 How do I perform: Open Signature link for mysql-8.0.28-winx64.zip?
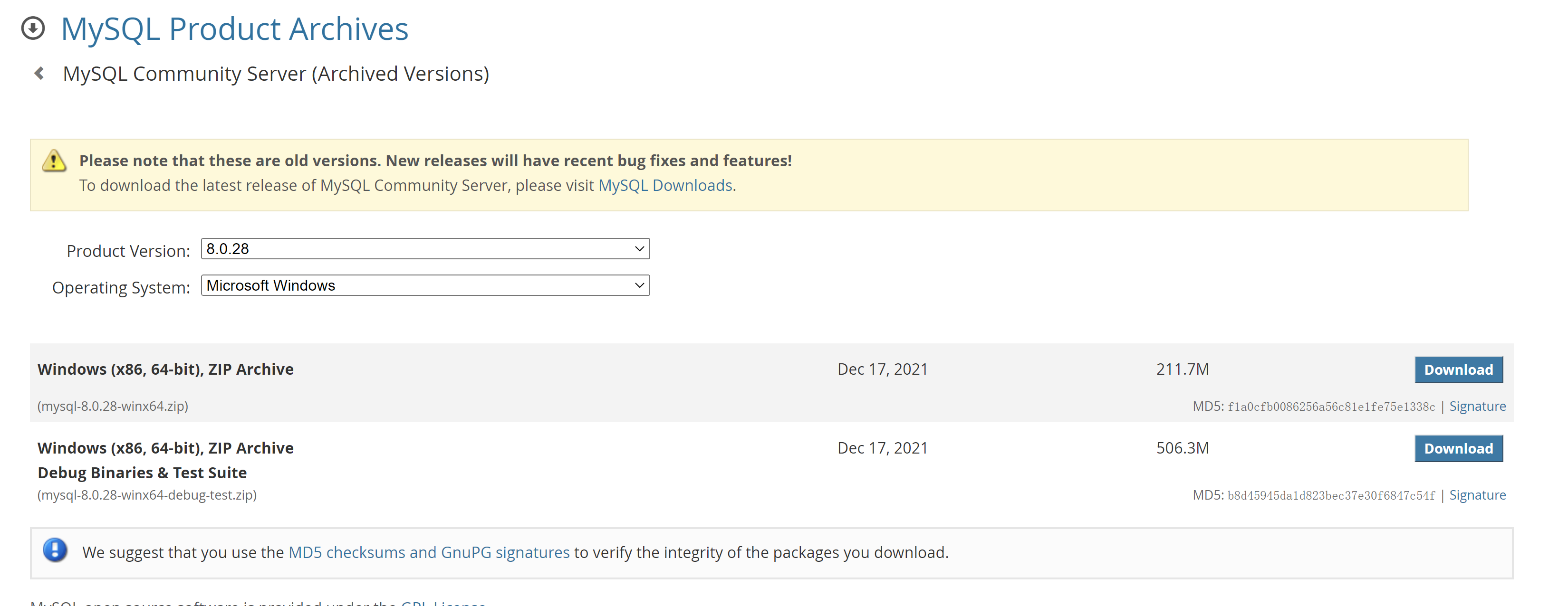1477,407
